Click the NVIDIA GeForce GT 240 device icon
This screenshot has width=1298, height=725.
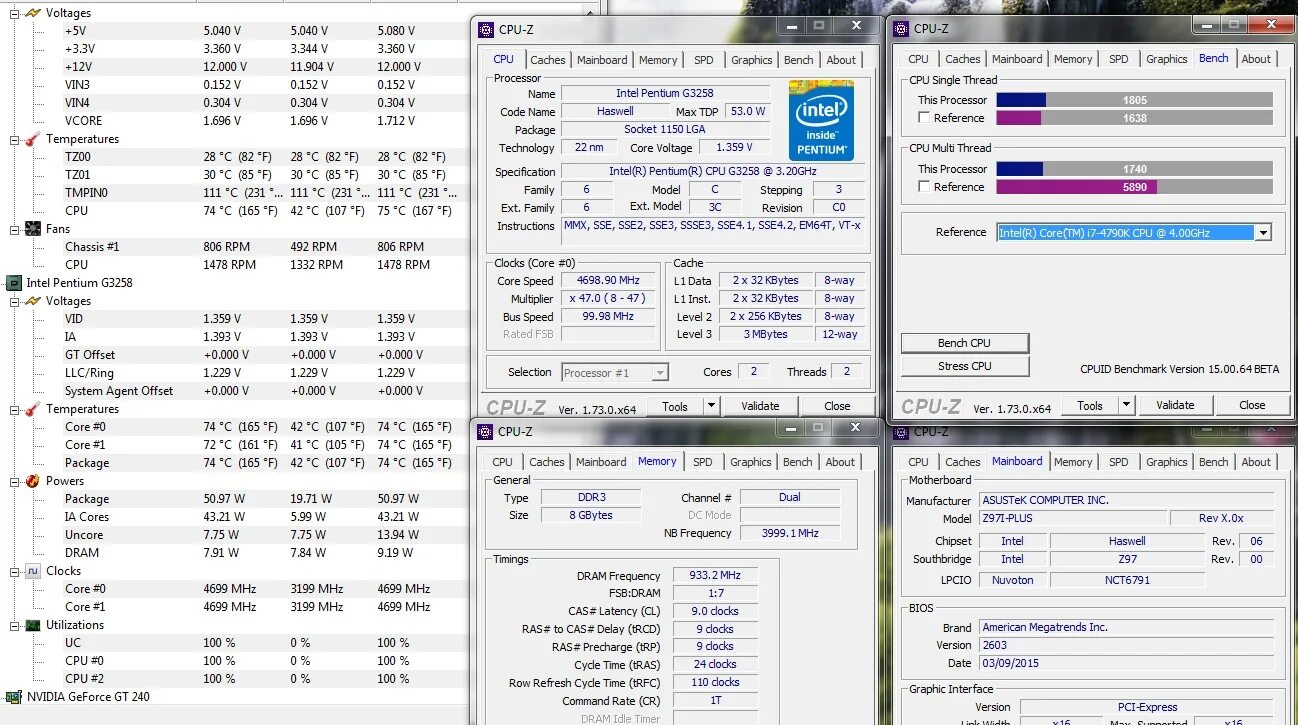[12, 696]
